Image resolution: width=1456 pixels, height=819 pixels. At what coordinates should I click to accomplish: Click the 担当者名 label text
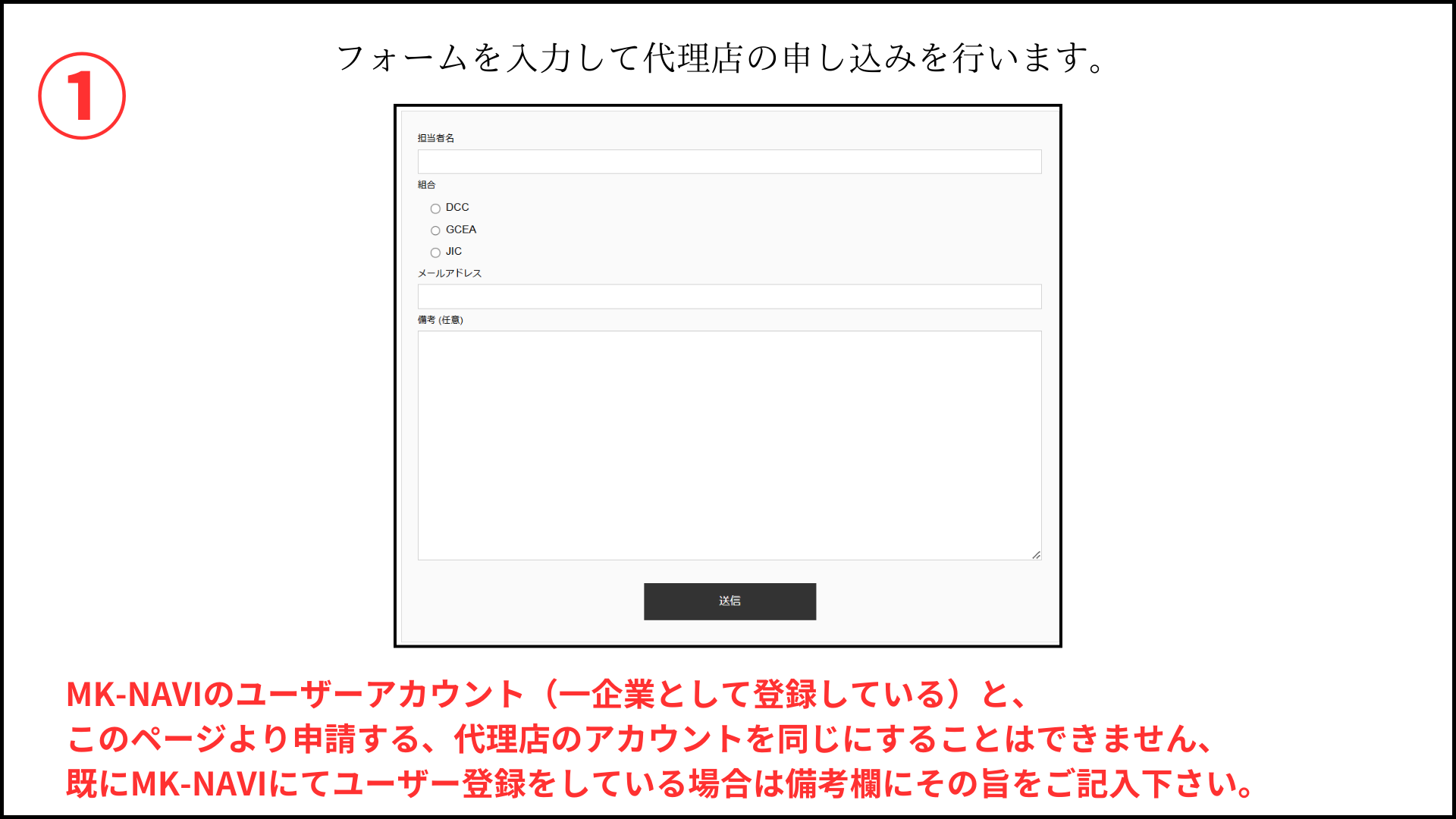point(436,138)
